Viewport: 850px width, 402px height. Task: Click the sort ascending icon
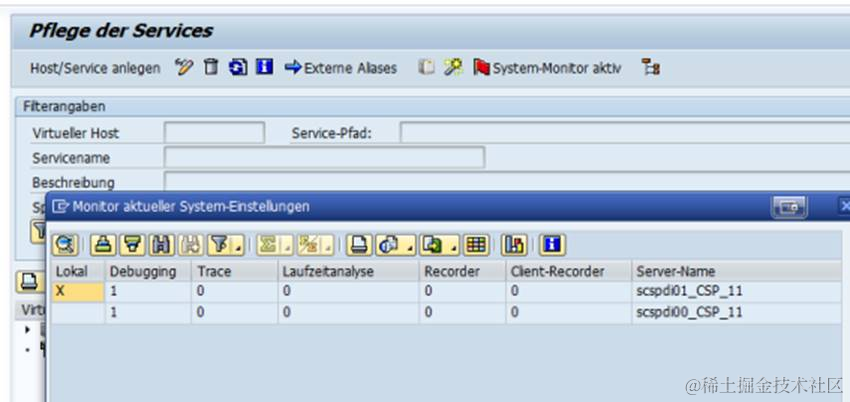click(103, 245)
